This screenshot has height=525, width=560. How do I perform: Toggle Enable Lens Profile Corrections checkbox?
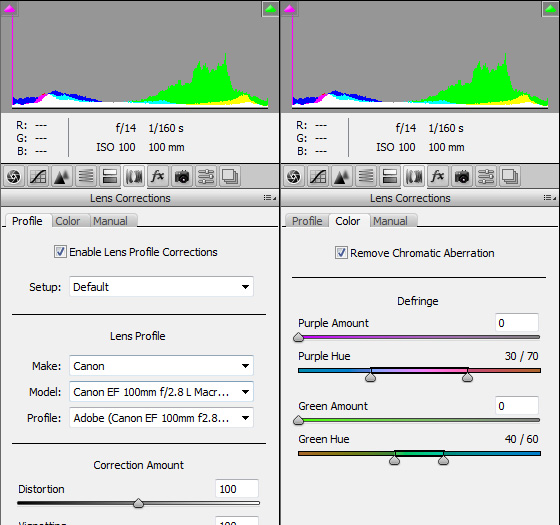[x=60, y=252]
